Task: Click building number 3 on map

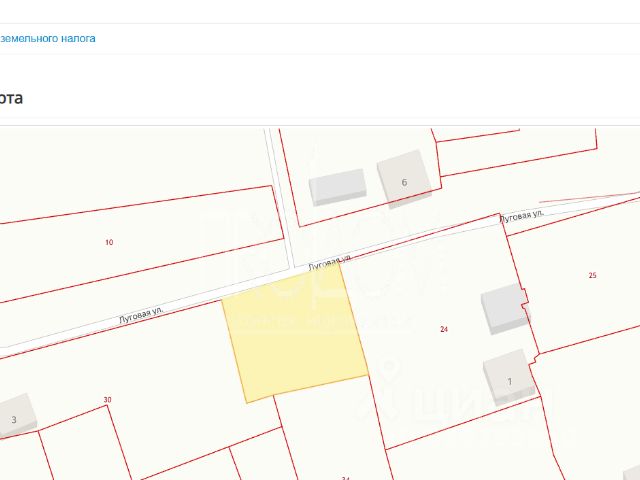Action: (x=16, y=416)
